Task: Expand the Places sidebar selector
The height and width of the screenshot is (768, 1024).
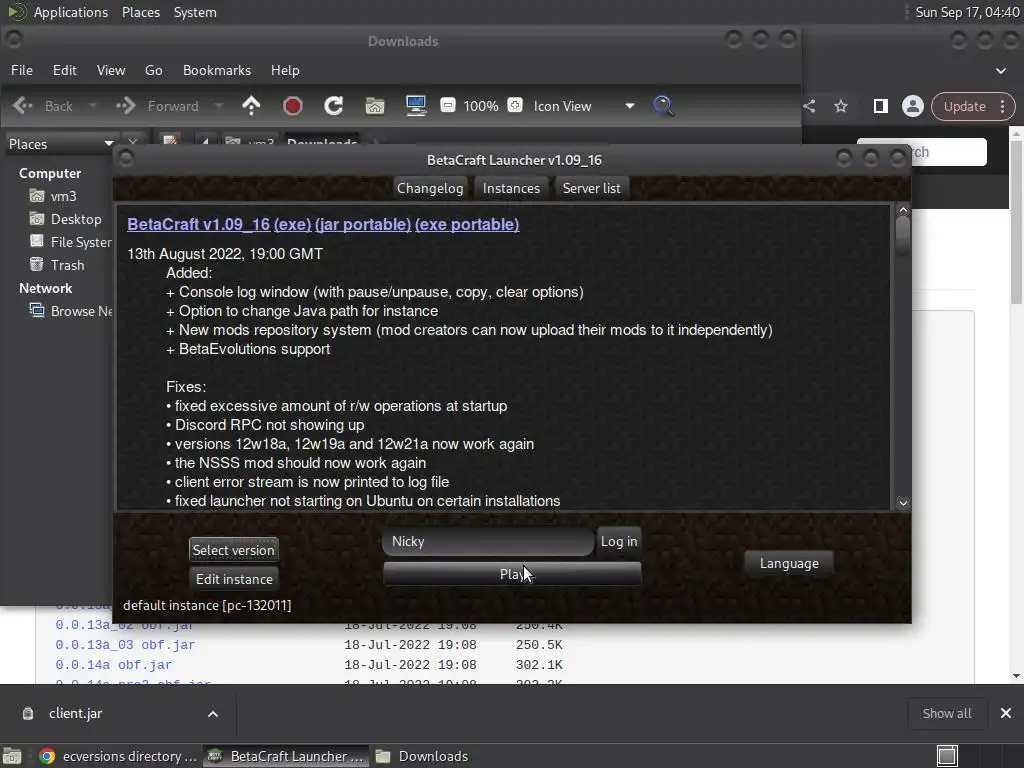Action: tap(60, 144)
